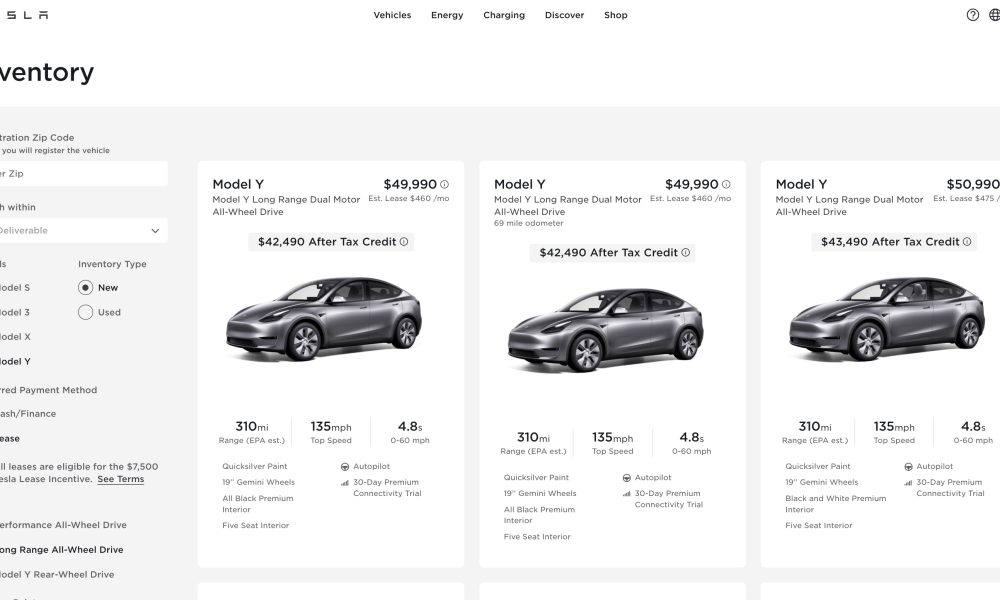The width and height of the screenshot is (1000, 600).
Task: Click first card's Model Y title
Action: coord(238,184)
